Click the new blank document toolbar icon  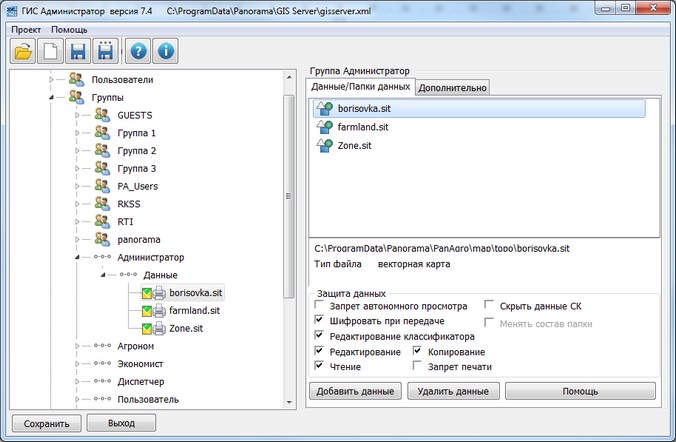pyautogui.click(x=50, y=49)
